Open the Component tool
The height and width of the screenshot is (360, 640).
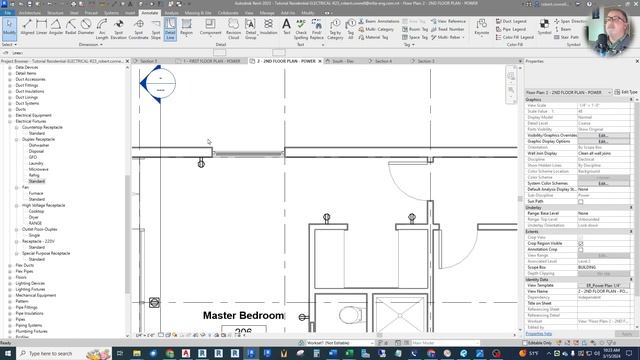pyautogui.click(x=211, y=28)
